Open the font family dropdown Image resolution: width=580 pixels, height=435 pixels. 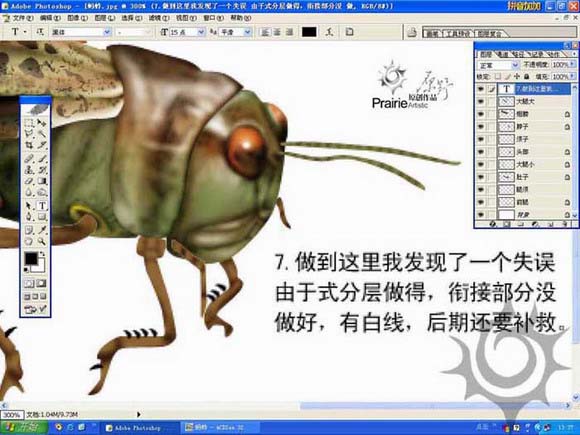(x=81, y=32)
